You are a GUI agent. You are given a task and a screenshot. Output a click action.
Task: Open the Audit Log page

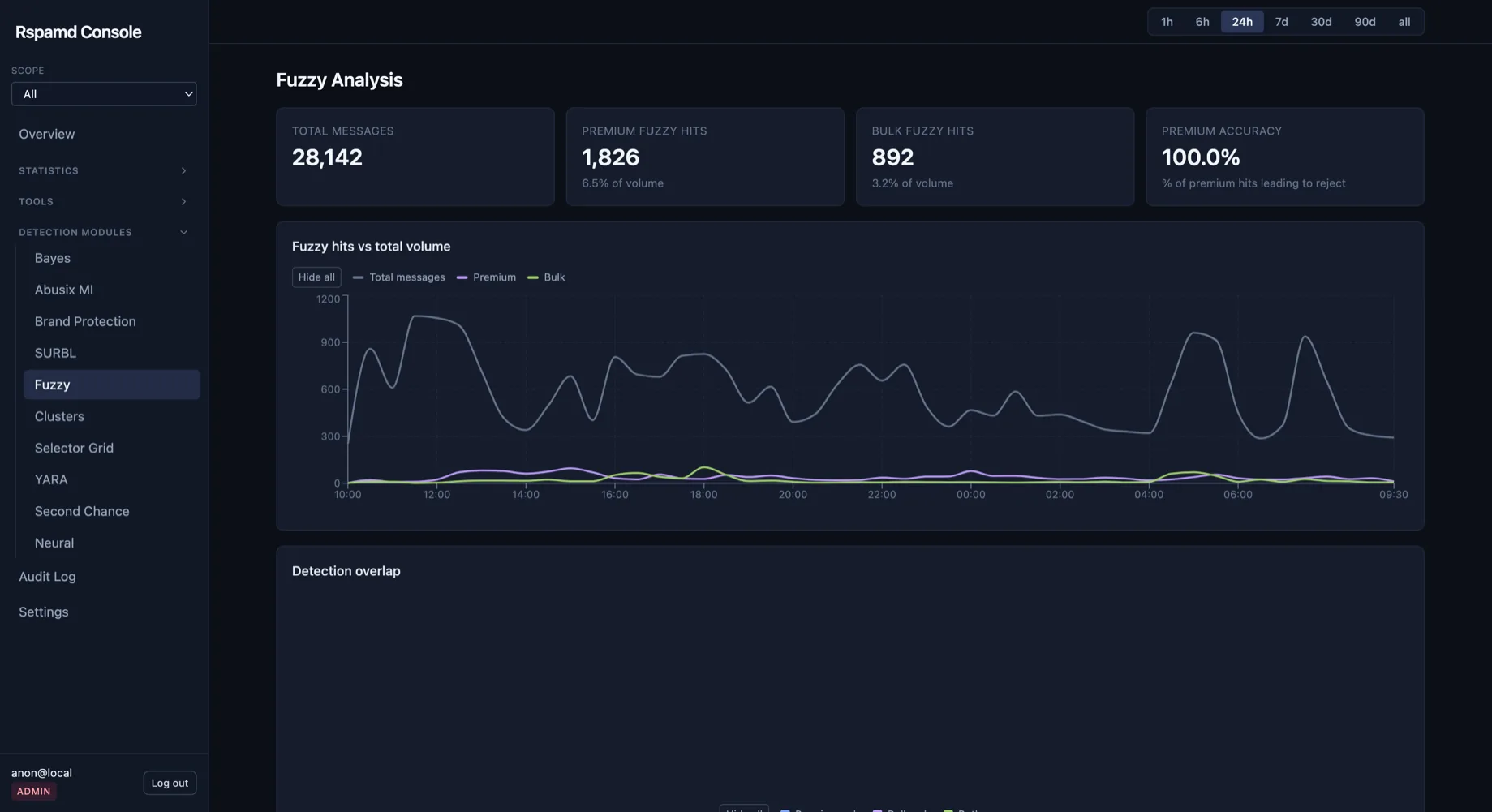tap(47, 577)
